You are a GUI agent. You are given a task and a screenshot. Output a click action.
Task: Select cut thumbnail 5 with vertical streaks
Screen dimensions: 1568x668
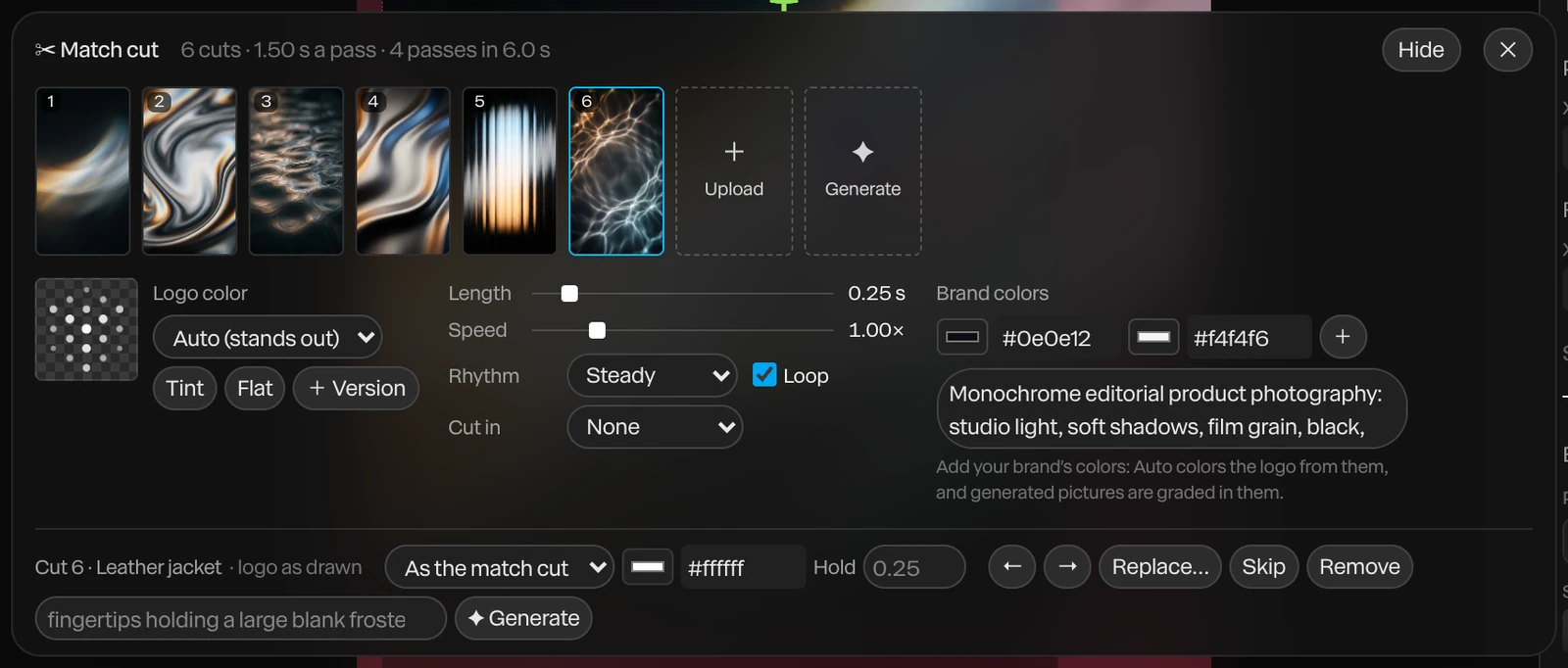(x=510, y=171)
